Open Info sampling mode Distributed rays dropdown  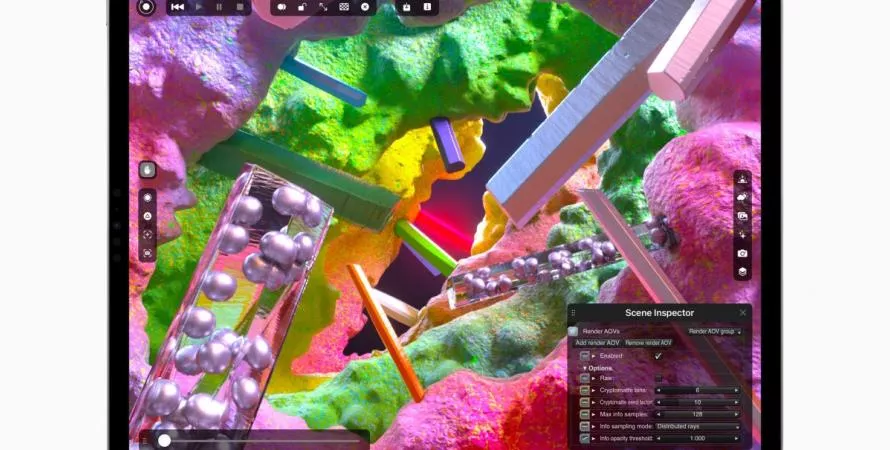[698, 426]
